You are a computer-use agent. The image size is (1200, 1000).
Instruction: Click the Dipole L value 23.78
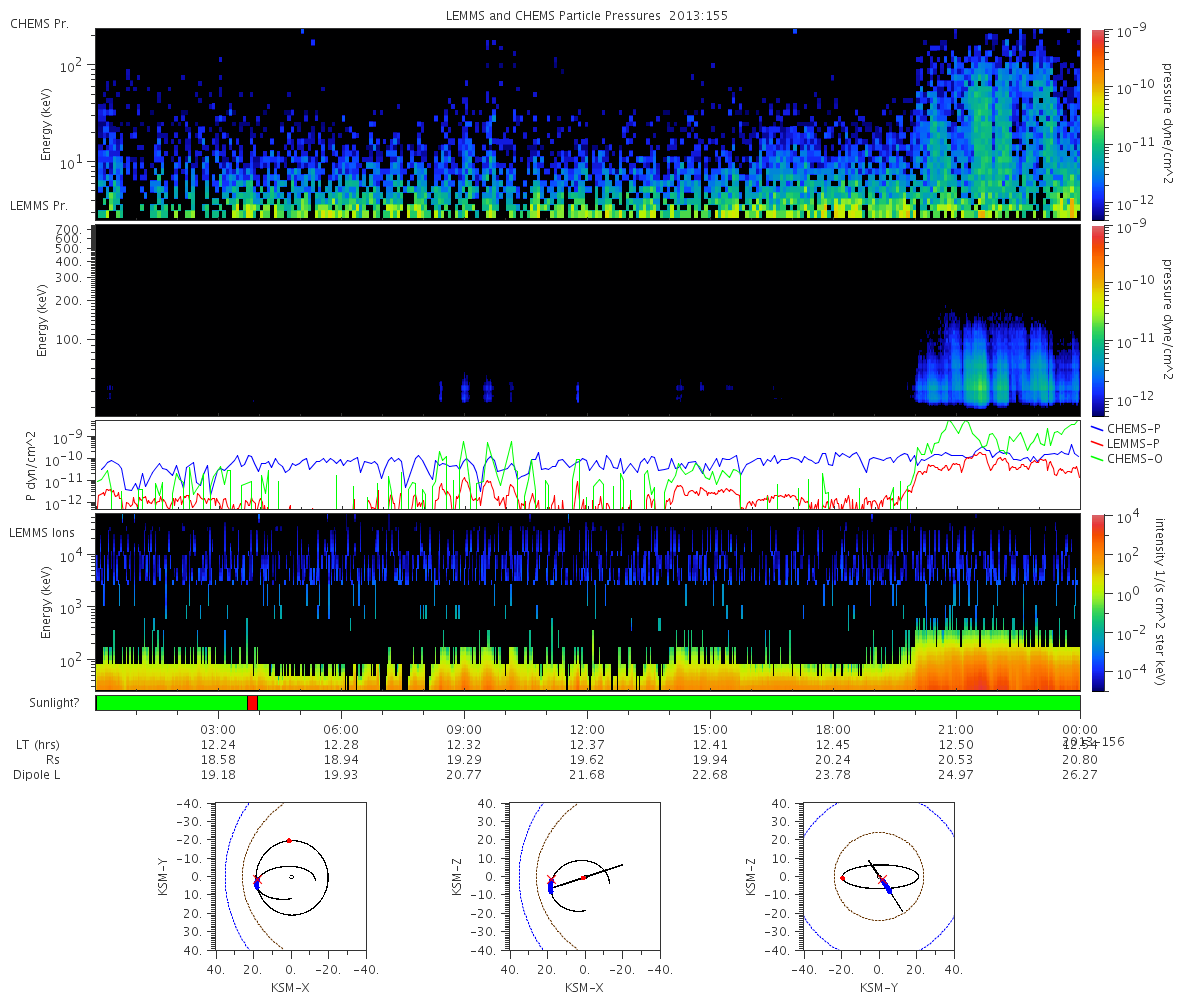pyautogui.click(x=834, y=775)
